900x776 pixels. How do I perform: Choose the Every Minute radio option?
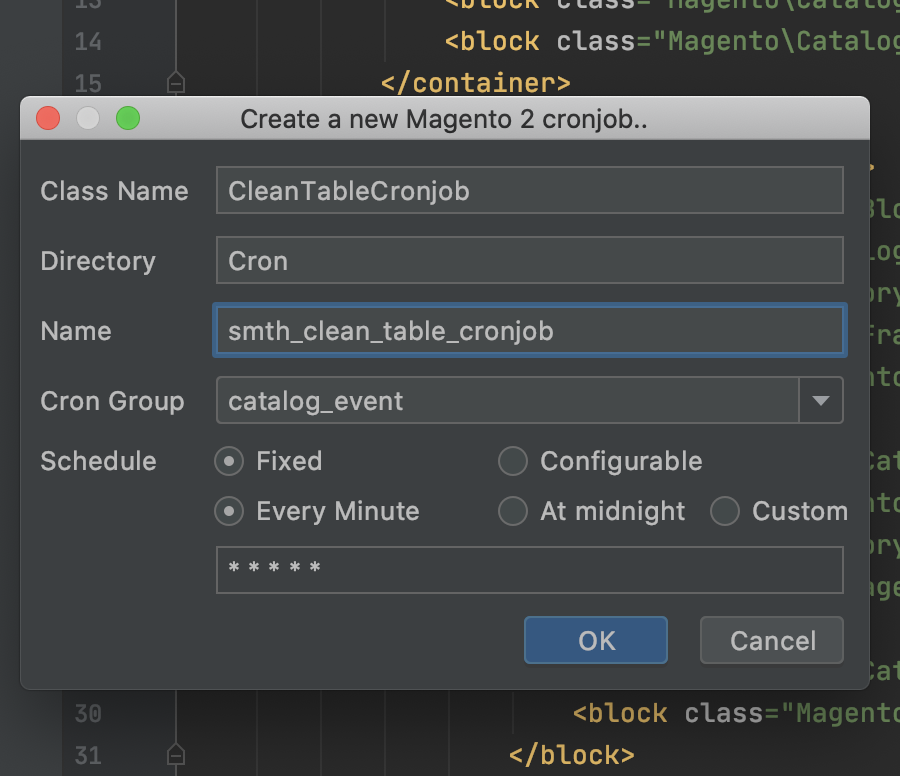point(231,511)
